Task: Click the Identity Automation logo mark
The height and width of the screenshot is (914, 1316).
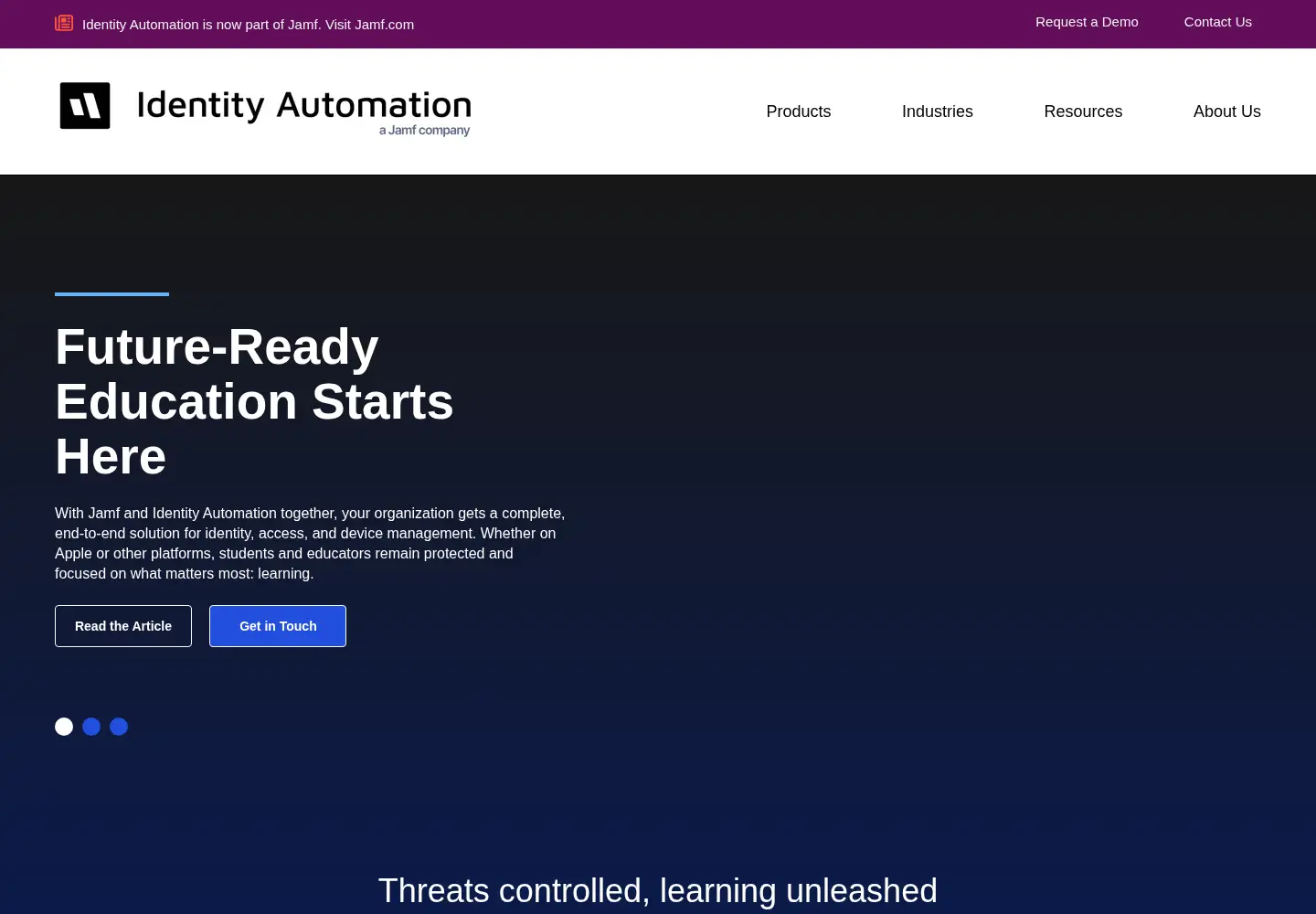Action: [85, 106]
